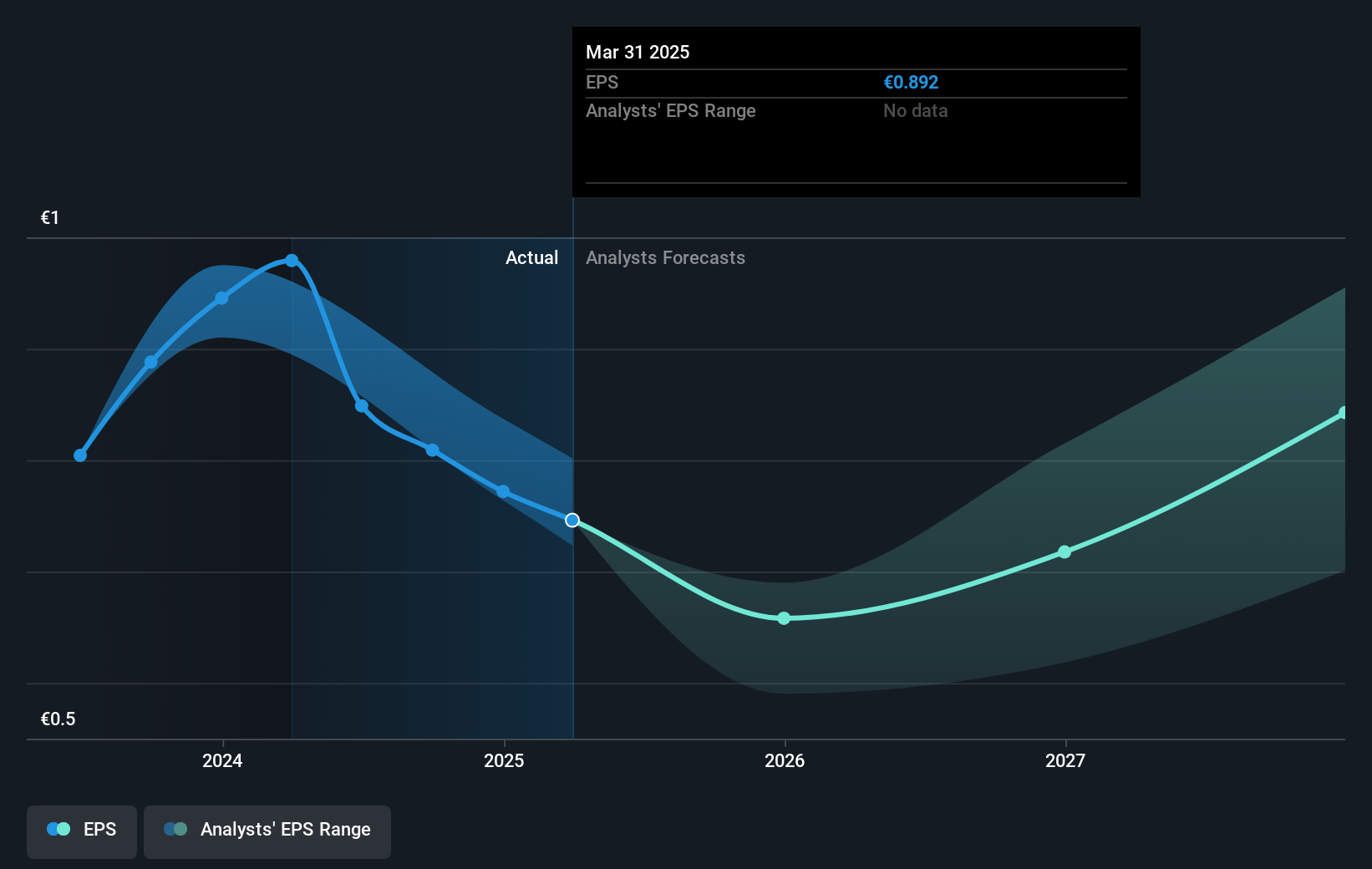Toggle the Analysts' EPS Range legend button
The image size is (1372, 869).
coord(267,831)
